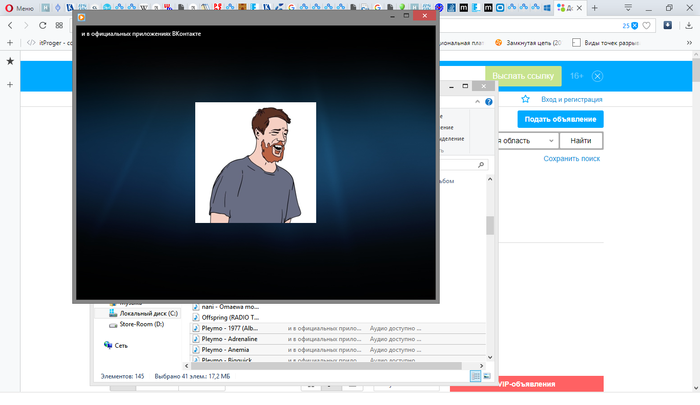Open the 'область' region dropdown

pyautogui.click(x=528, y=141)
